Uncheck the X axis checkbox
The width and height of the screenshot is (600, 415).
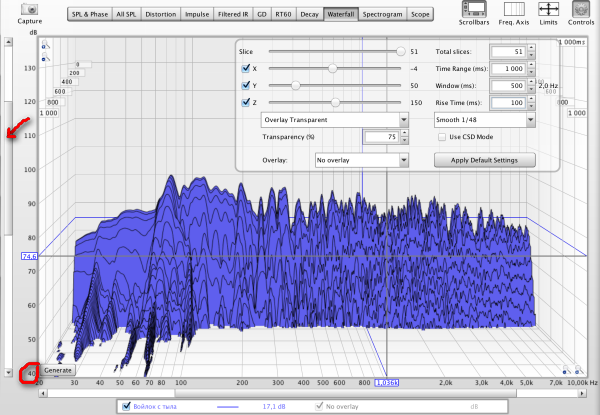[x=247, y=68]
